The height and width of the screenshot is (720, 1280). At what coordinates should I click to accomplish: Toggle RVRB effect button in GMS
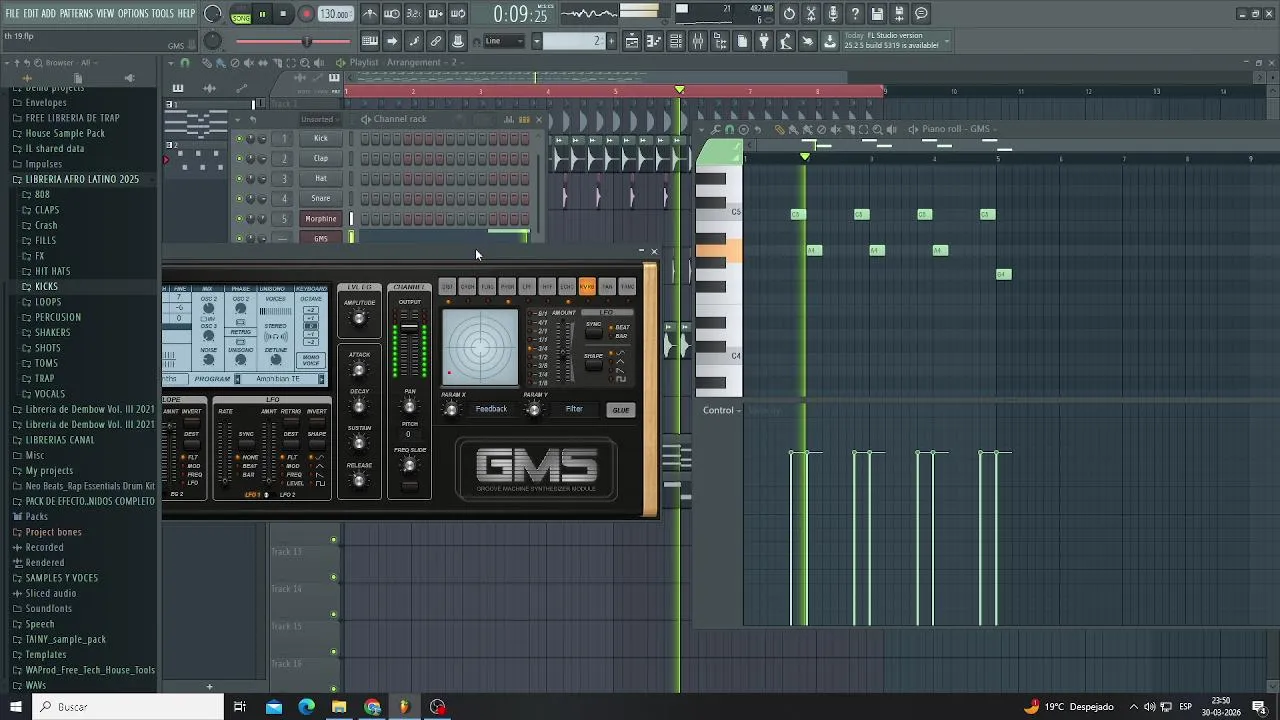587,287
